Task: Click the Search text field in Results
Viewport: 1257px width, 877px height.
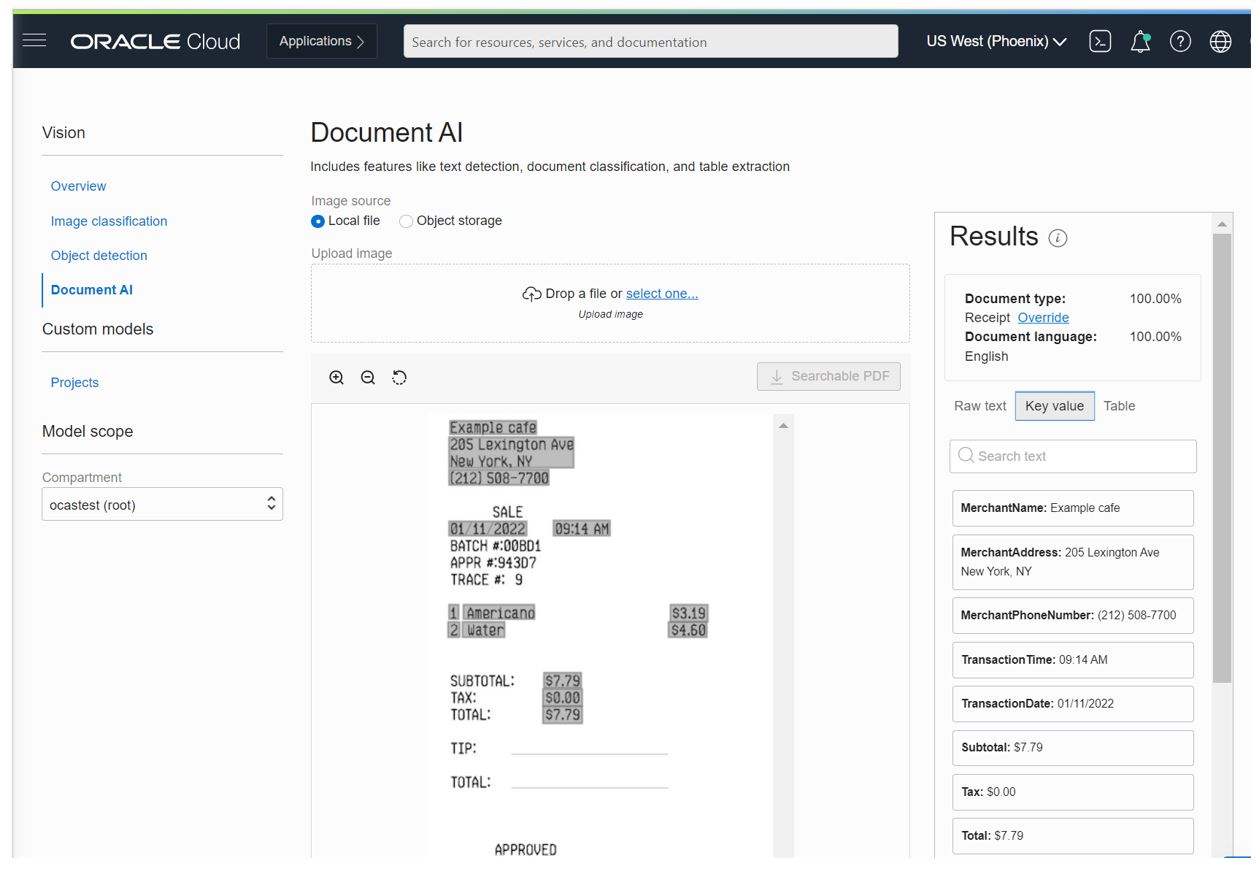Action: tap(1072, 456)
